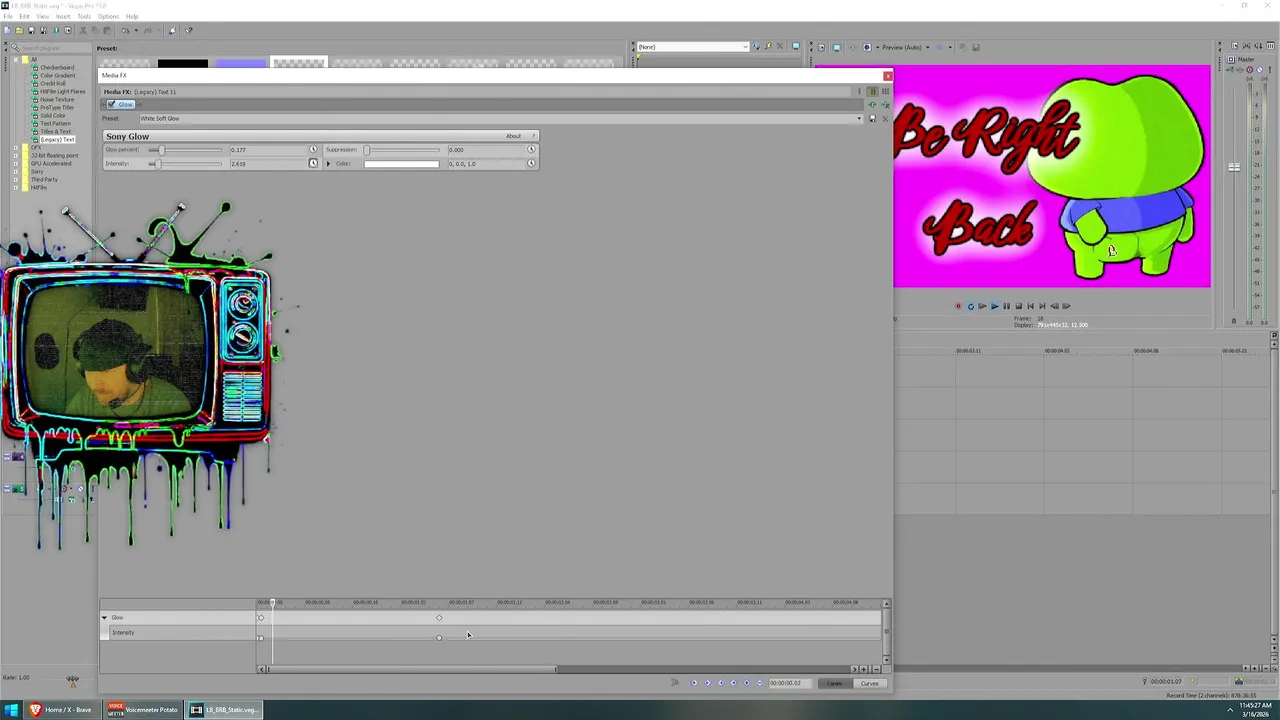Click the Plug-In Chain add icon
The height and width of the screenshot is (720, 1280).
[x=872, y=104]
